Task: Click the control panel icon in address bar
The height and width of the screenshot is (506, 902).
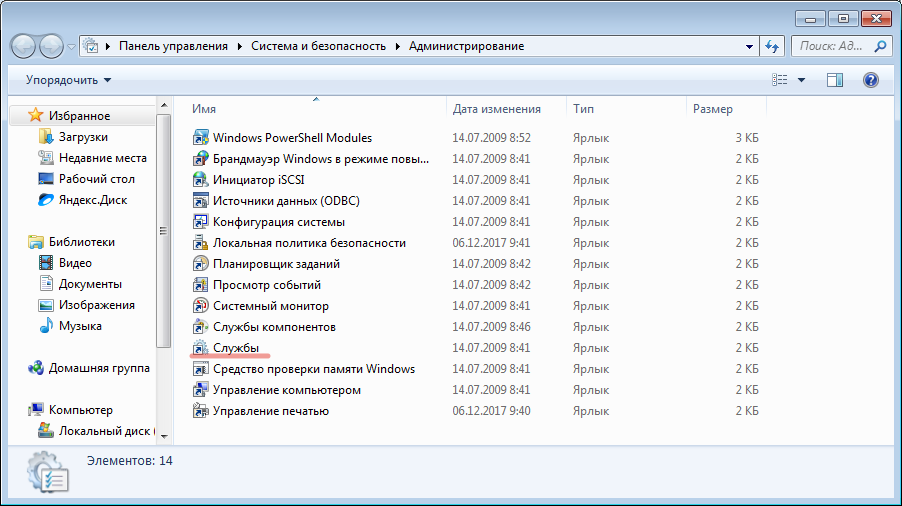Action: click(91, 46)
